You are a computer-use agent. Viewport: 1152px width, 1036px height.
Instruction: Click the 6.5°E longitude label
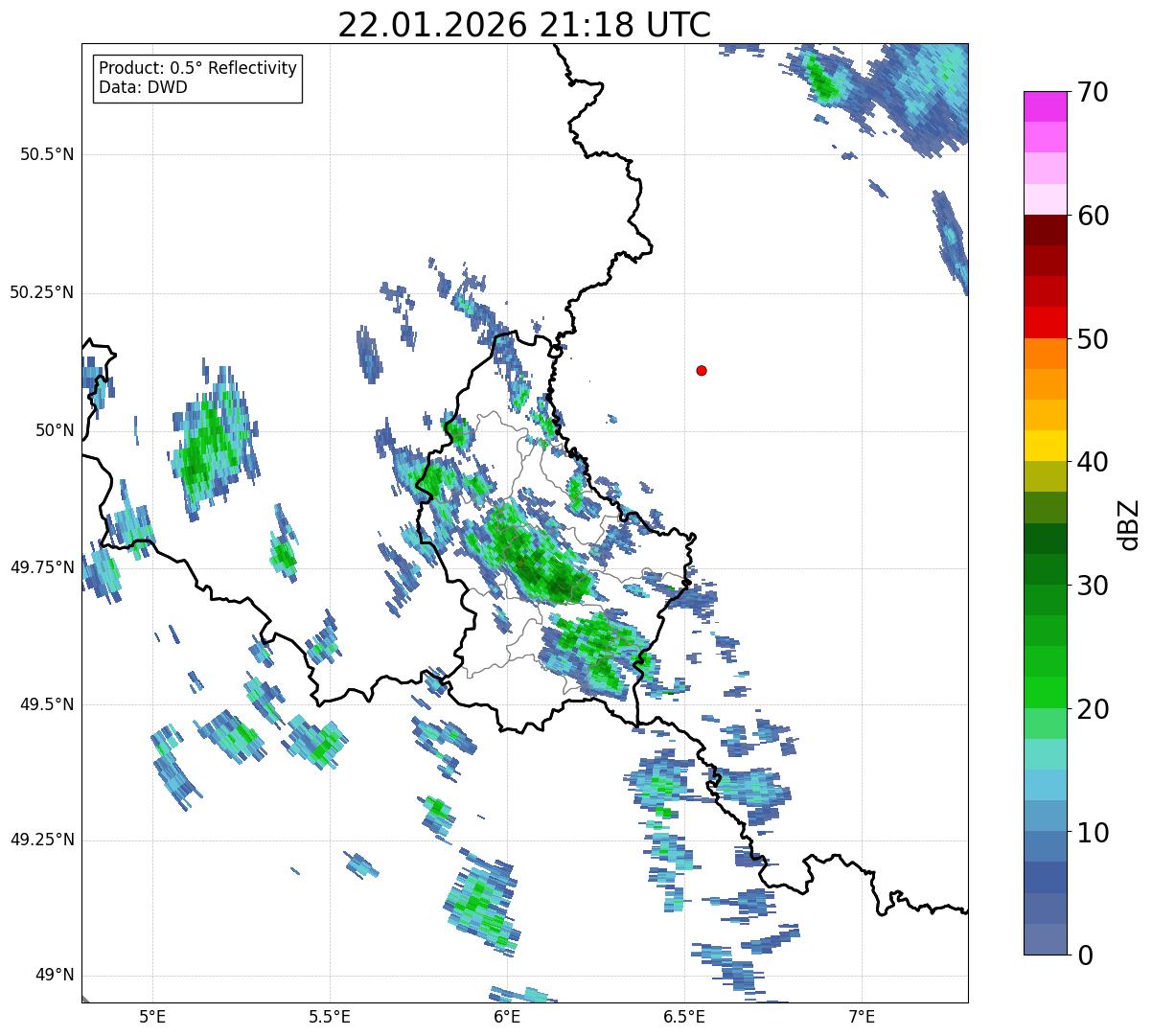(x=684, y=1017)
